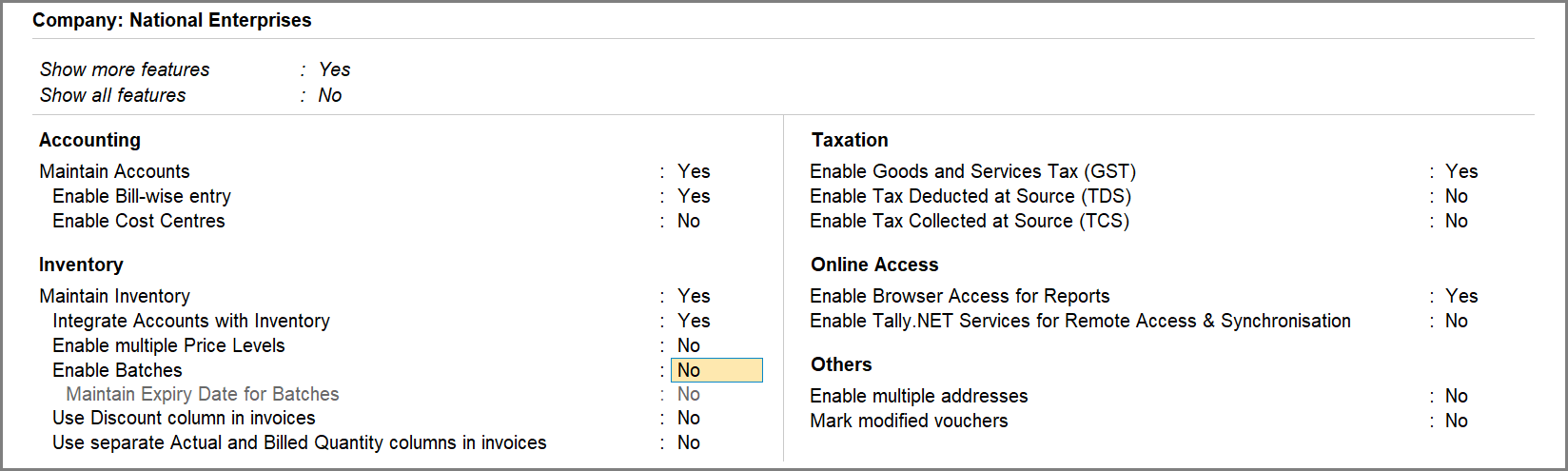The height and width of the screenshot is (471, 1568).
Task: Click the Company: National Enterprises title
Action: pos(172,20)
